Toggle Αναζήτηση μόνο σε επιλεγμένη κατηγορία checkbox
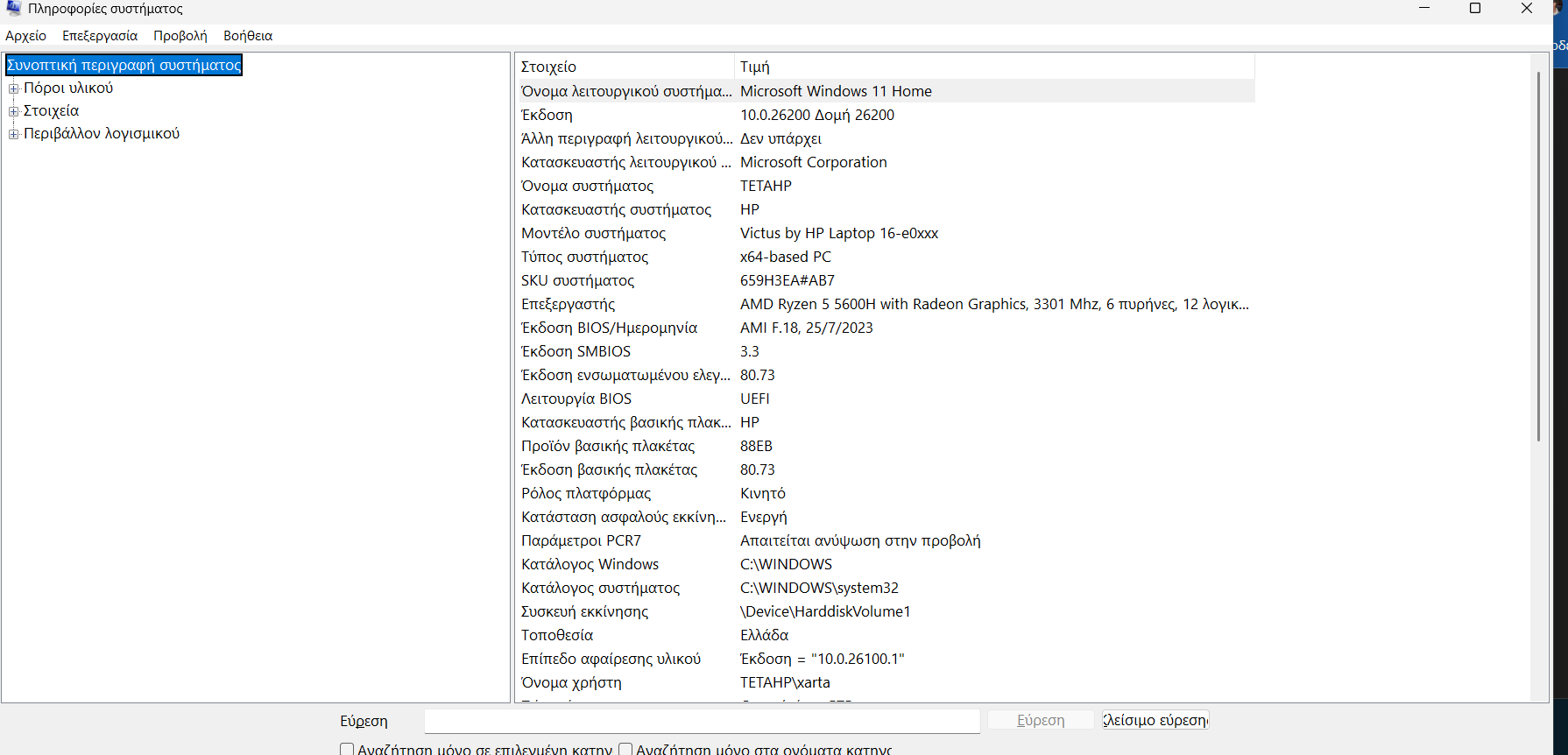 pyautogui.click(x=347, y=749)
